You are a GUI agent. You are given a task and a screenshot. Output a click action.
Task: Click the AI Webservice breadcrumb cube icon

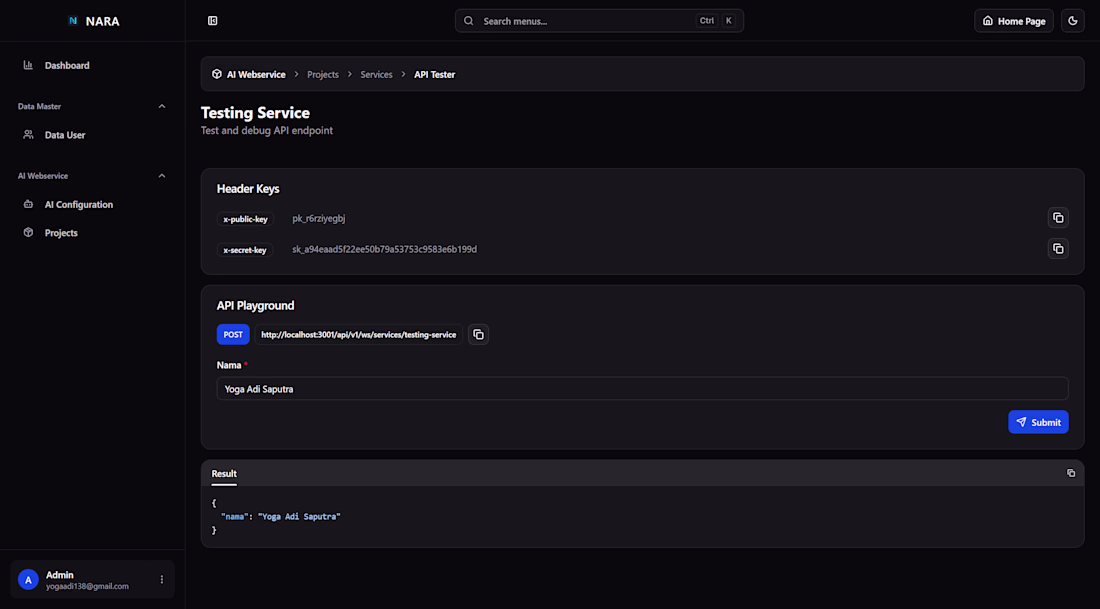[x=217, y=75]
